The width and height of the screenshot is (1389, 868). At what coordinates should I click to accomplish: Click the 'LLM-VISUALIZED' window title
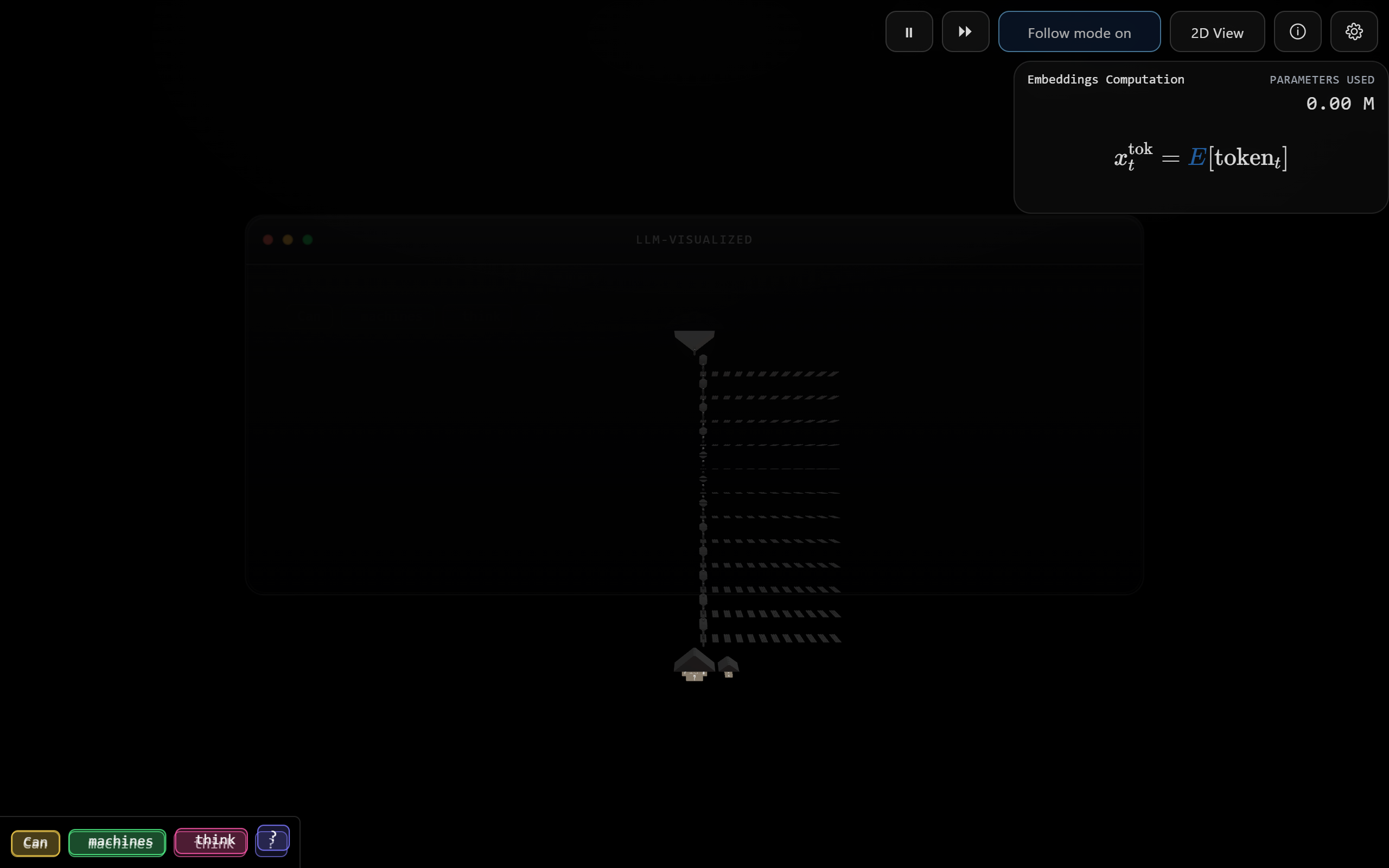point(694,239)
